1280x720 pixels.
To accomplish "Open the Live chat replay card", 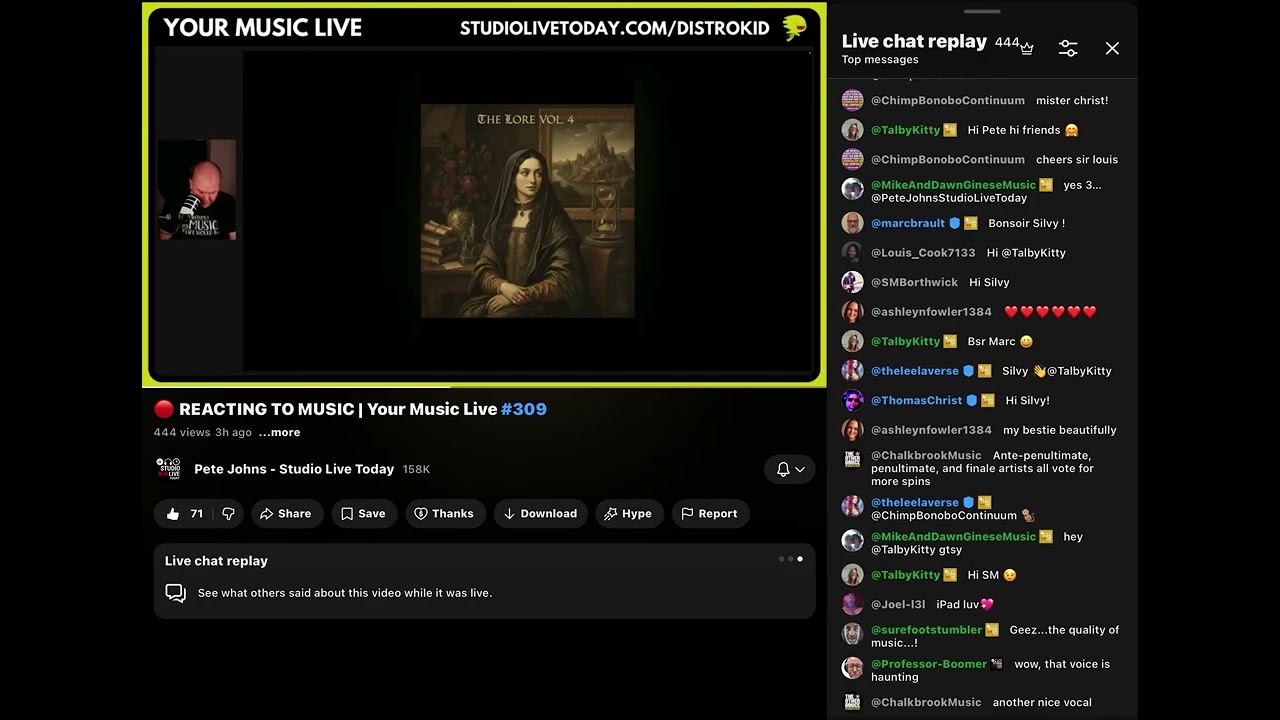I will pyautogui.click(x=484, y=581).
